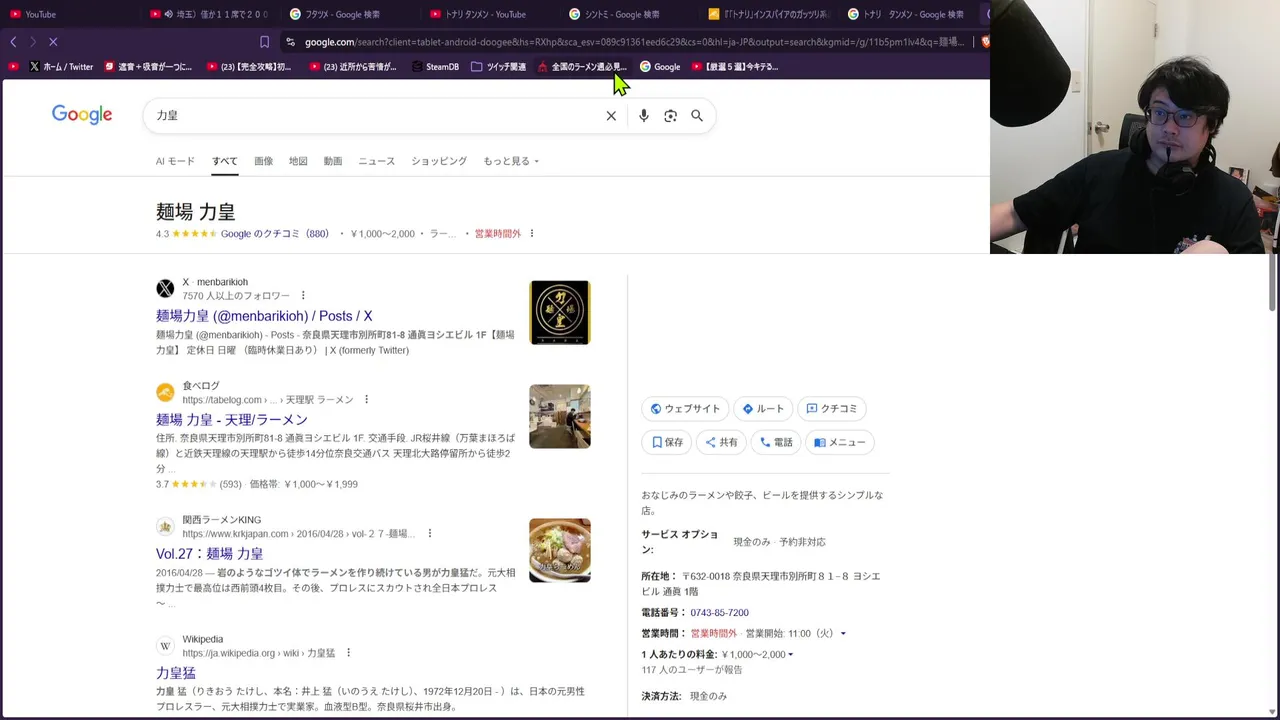Viewport: 1280px width, 720px height.
Task: Open ツイッチ関連 bookmark folder
Action: (498, 67)
